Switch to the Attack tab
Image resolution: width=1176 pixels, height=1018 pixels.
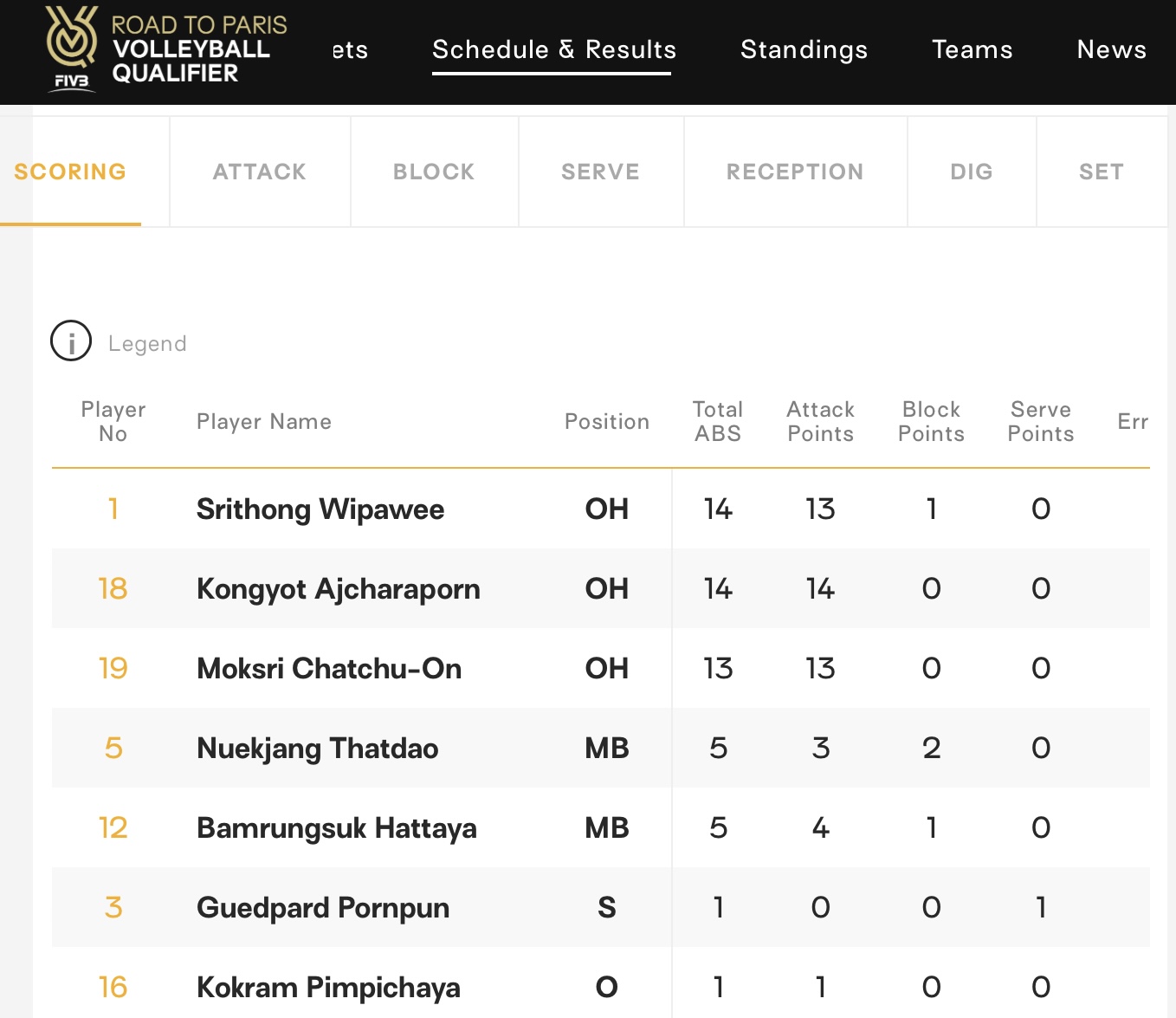[x=260, y=172]
